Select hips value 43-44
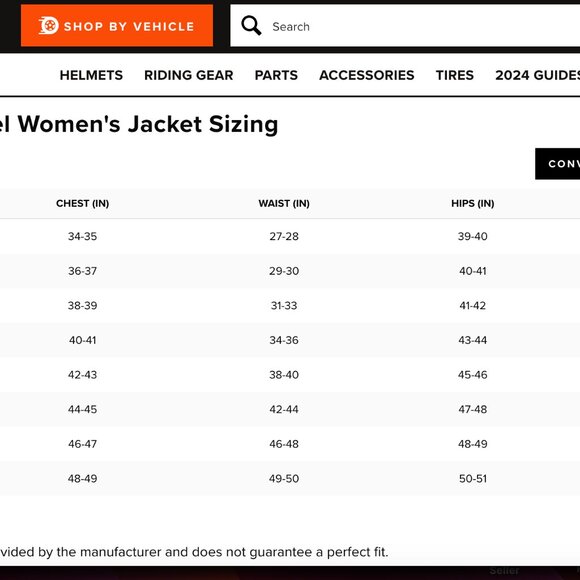580x580 pixels. click(473, 340)
